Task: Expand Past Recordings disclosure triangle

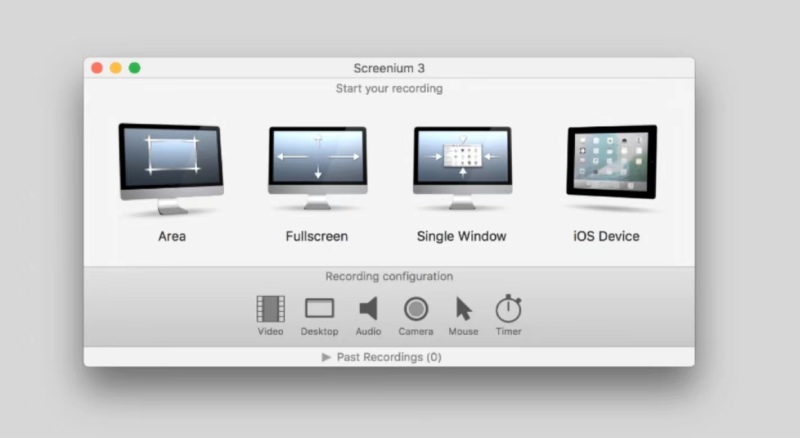Action: coord(326,357)
